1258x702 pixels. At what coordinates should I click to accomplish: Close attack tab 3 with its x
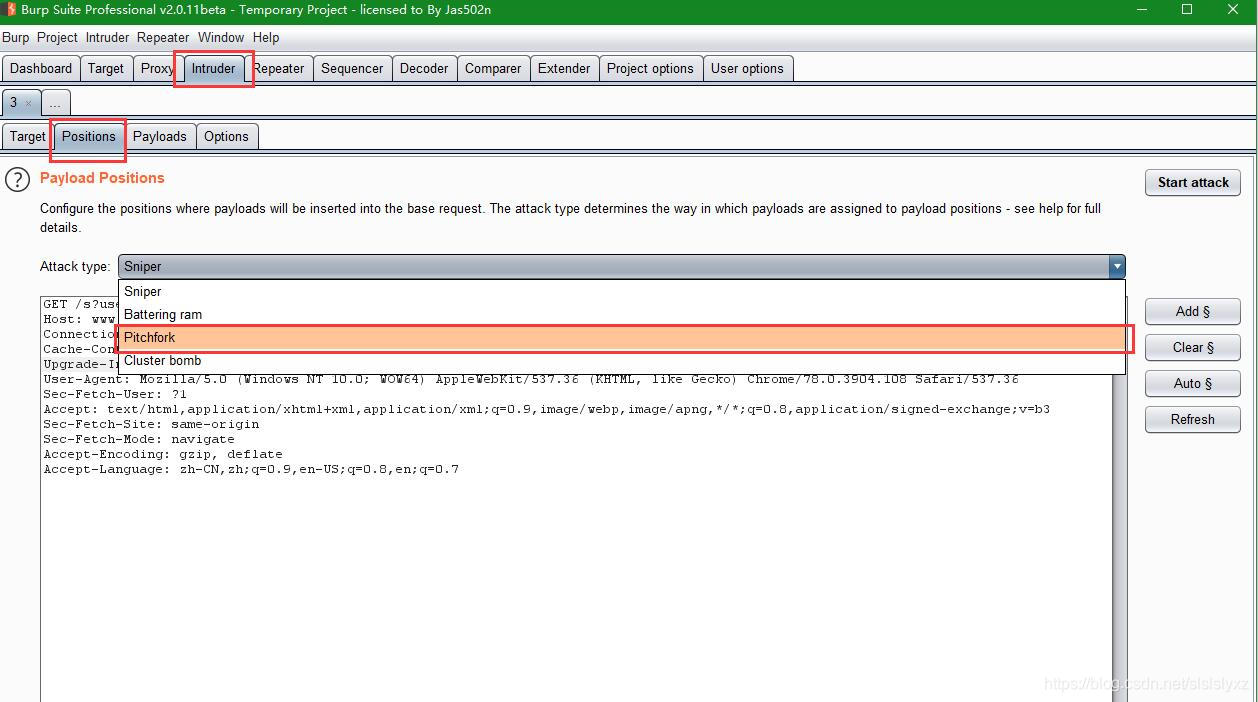click(x=28, y=103)
